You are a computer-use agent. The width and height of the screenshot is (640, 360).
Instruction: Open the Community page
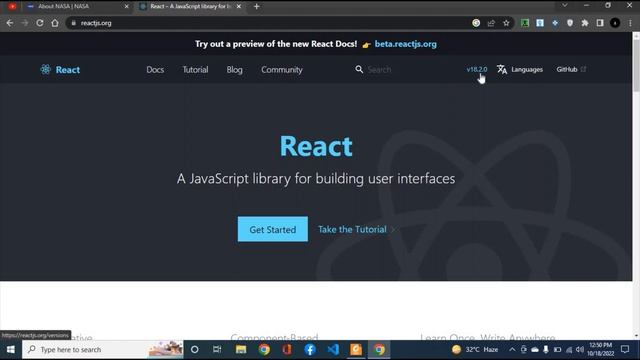282,70
